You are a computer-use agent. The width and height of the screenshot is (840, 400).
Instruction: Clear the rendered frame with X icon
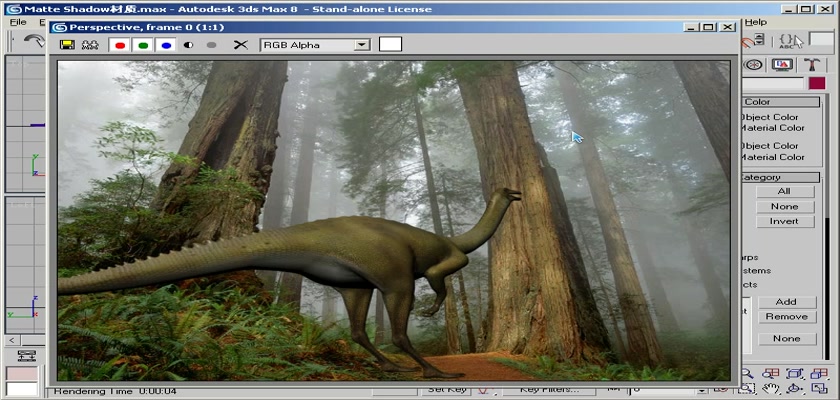pyautogui.click(x=240, y=45)
